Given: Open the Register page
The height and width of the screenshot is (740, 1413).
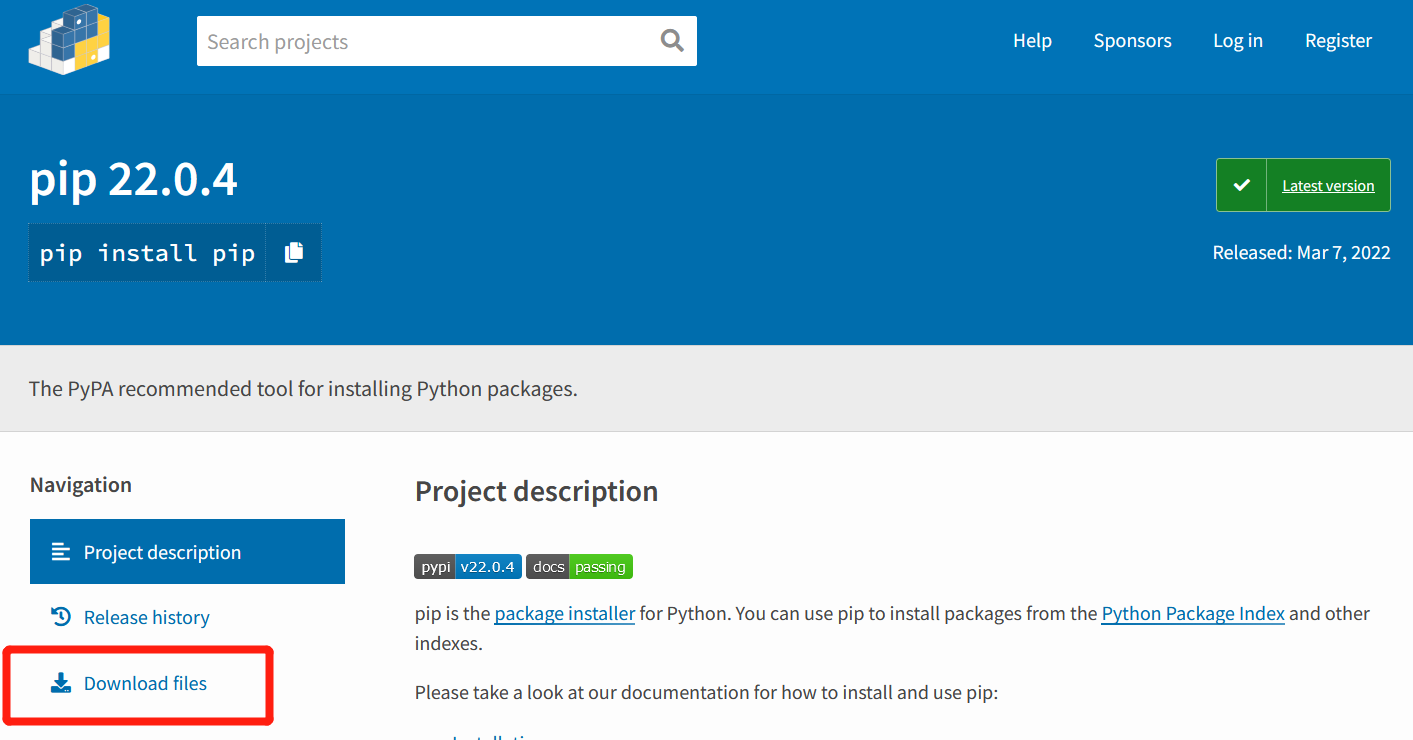Looking at the screenshot, I should click(1338, 41).
